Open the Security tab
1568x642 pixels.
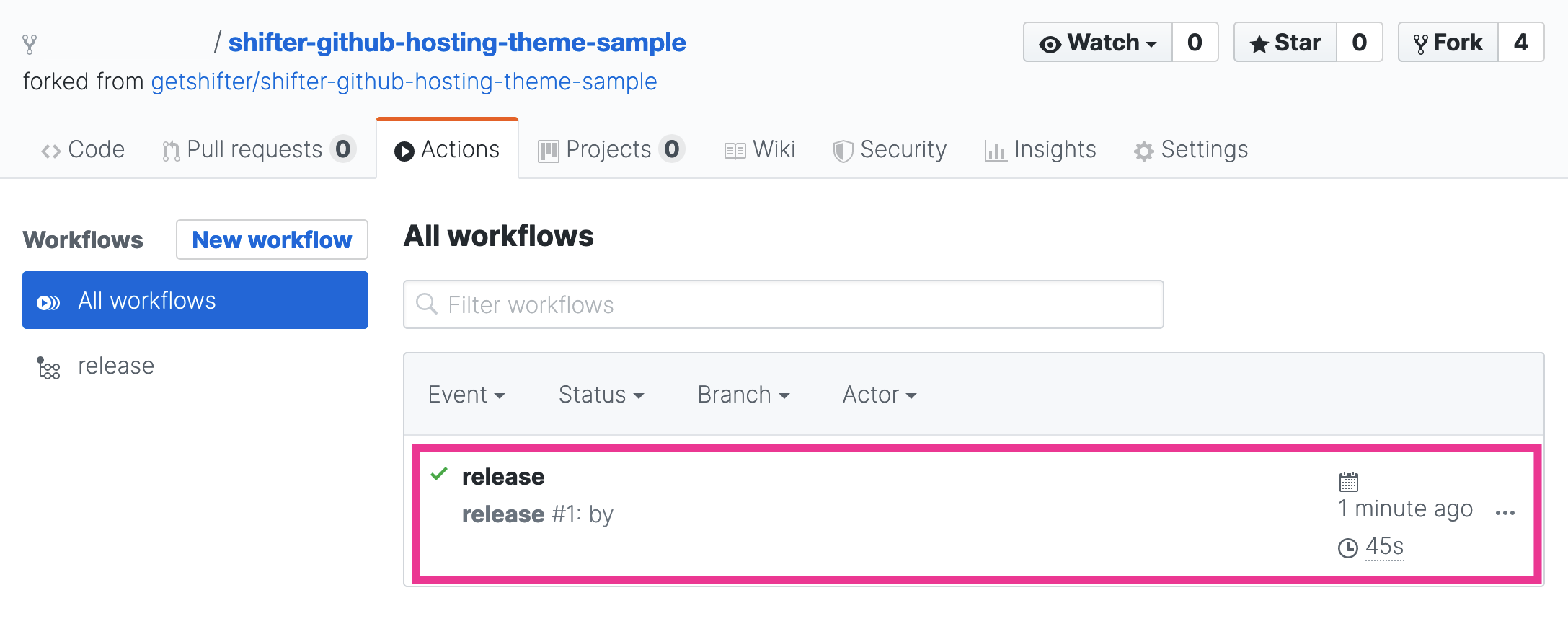[890, 149]
